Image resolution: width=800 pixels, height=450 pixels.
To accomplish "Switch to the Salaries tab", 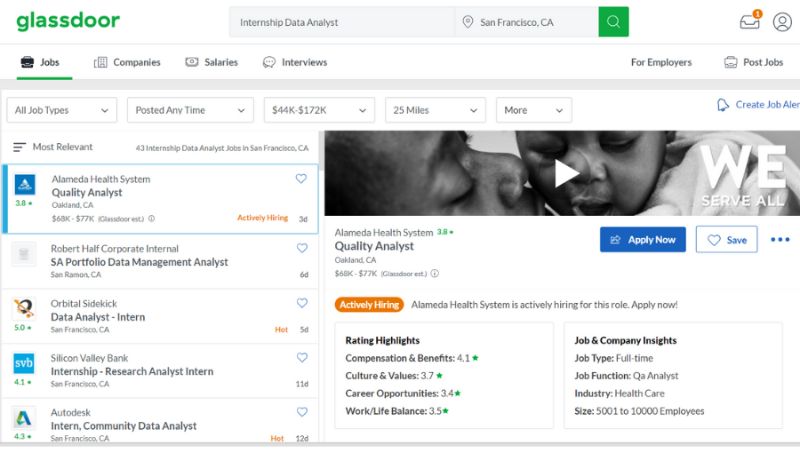I will click(x=211, y=62).
